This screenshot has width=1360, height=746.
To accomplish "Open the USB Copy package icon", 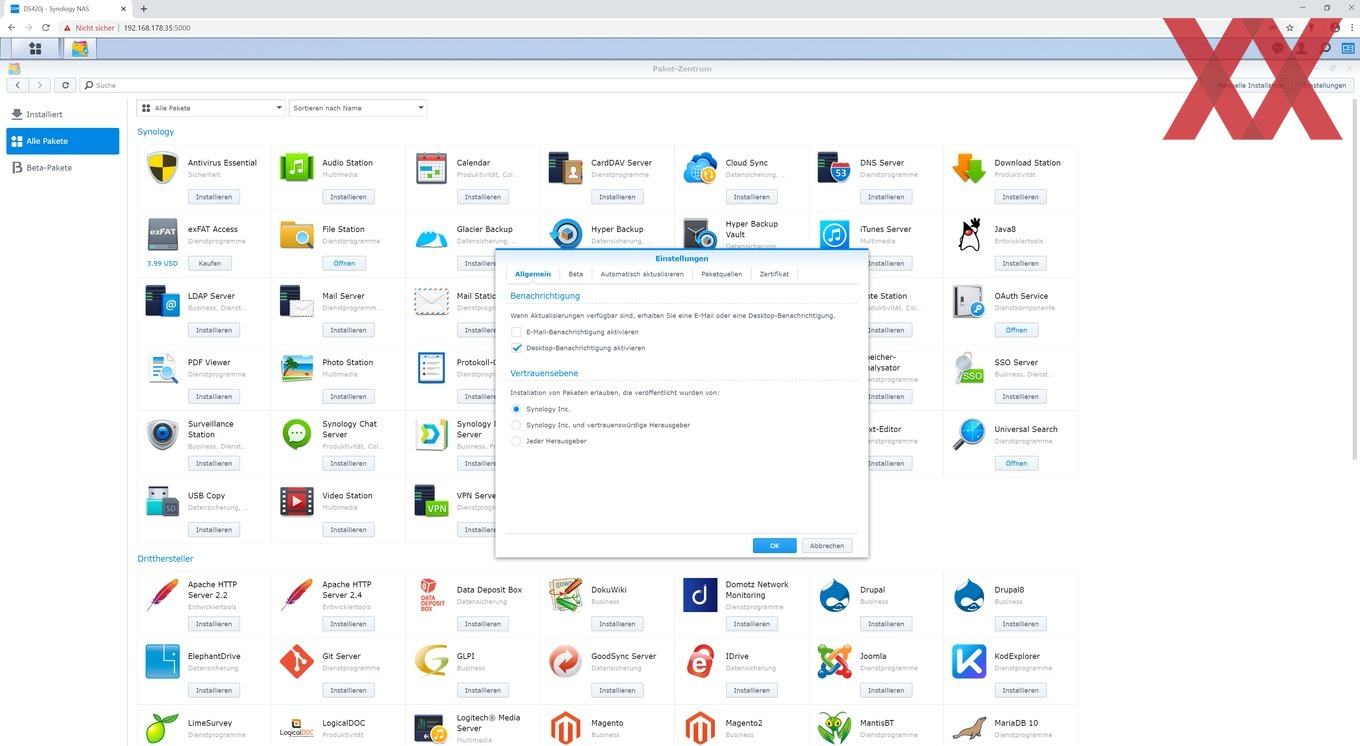I will 162,501.
